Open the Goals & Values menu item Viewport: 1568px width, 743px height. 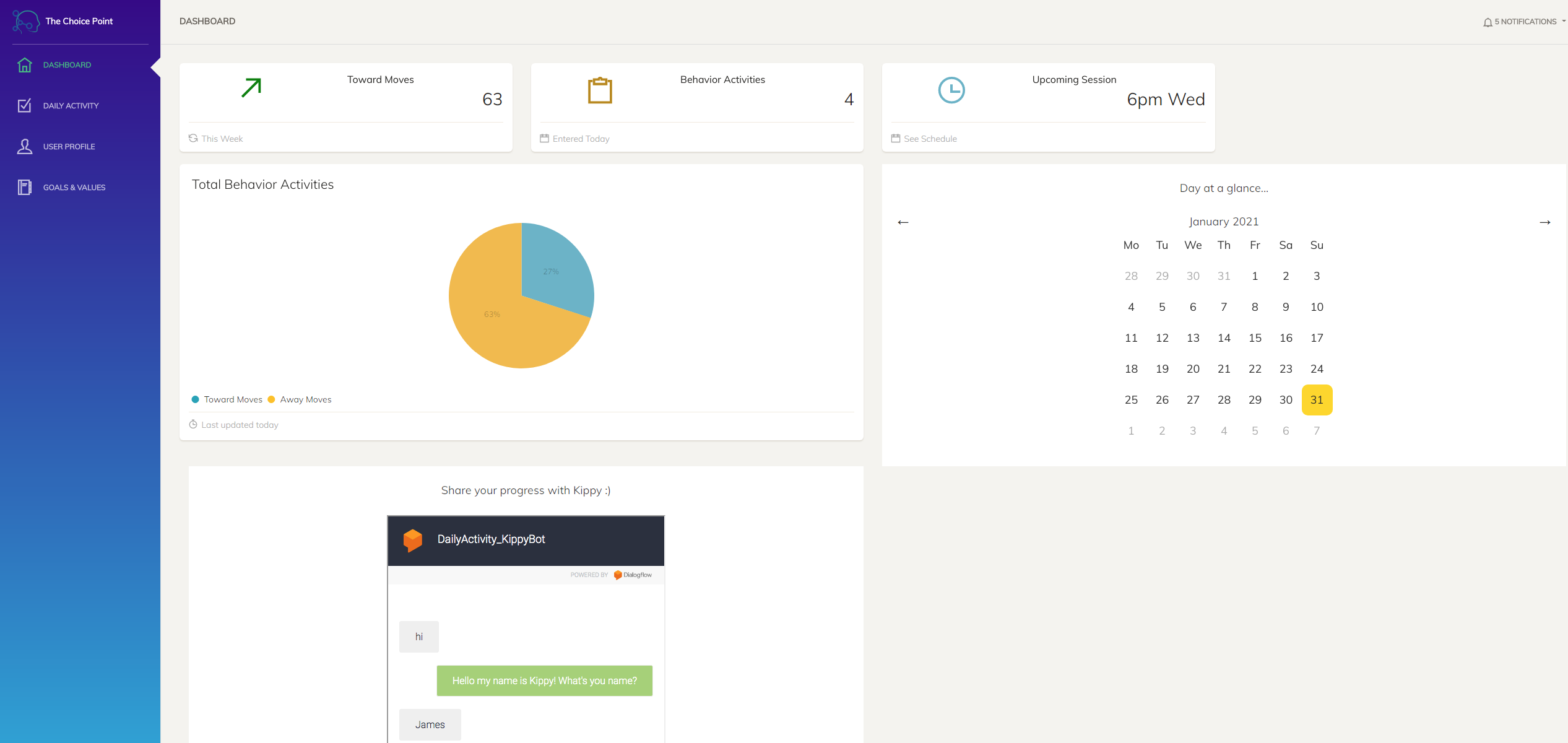click(74, 188)
